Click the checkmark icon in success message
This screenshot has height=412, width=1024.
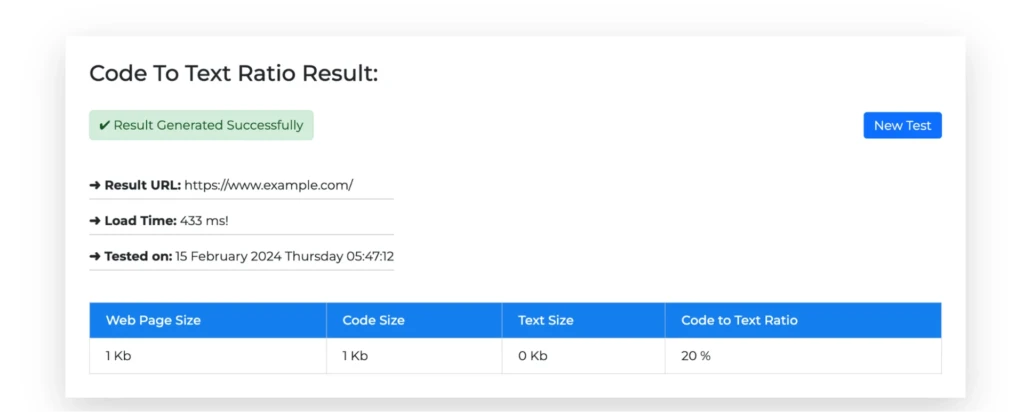[104, 125]
